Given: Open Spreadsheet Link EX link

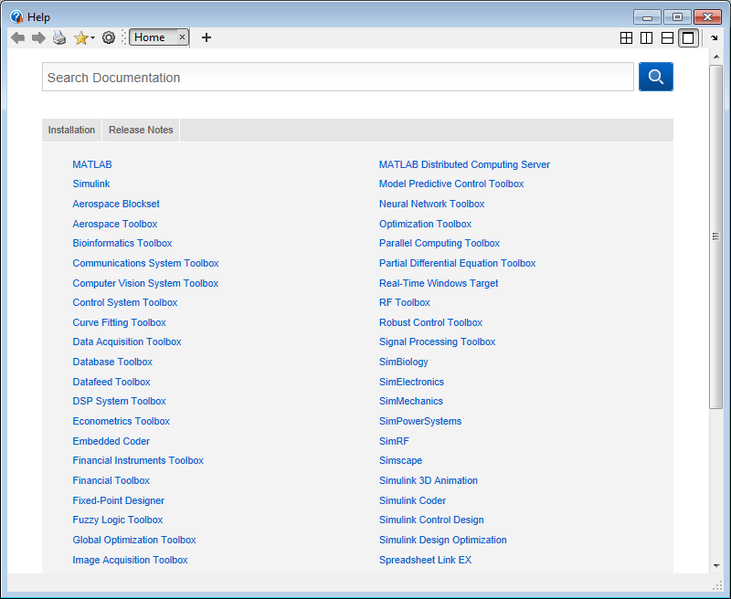Looking at the screenshot, I should pyautogui.click(x=425, y=560).
